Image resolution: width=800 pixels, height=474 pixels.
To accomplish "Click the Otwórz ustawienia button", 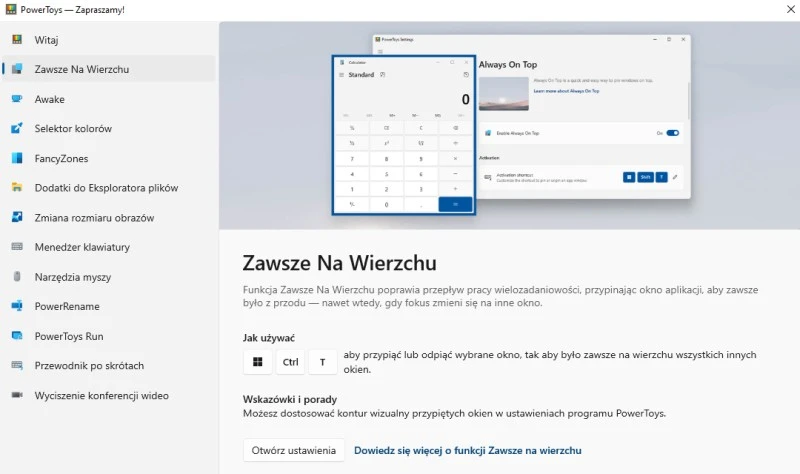I will (x=293, y=450).
